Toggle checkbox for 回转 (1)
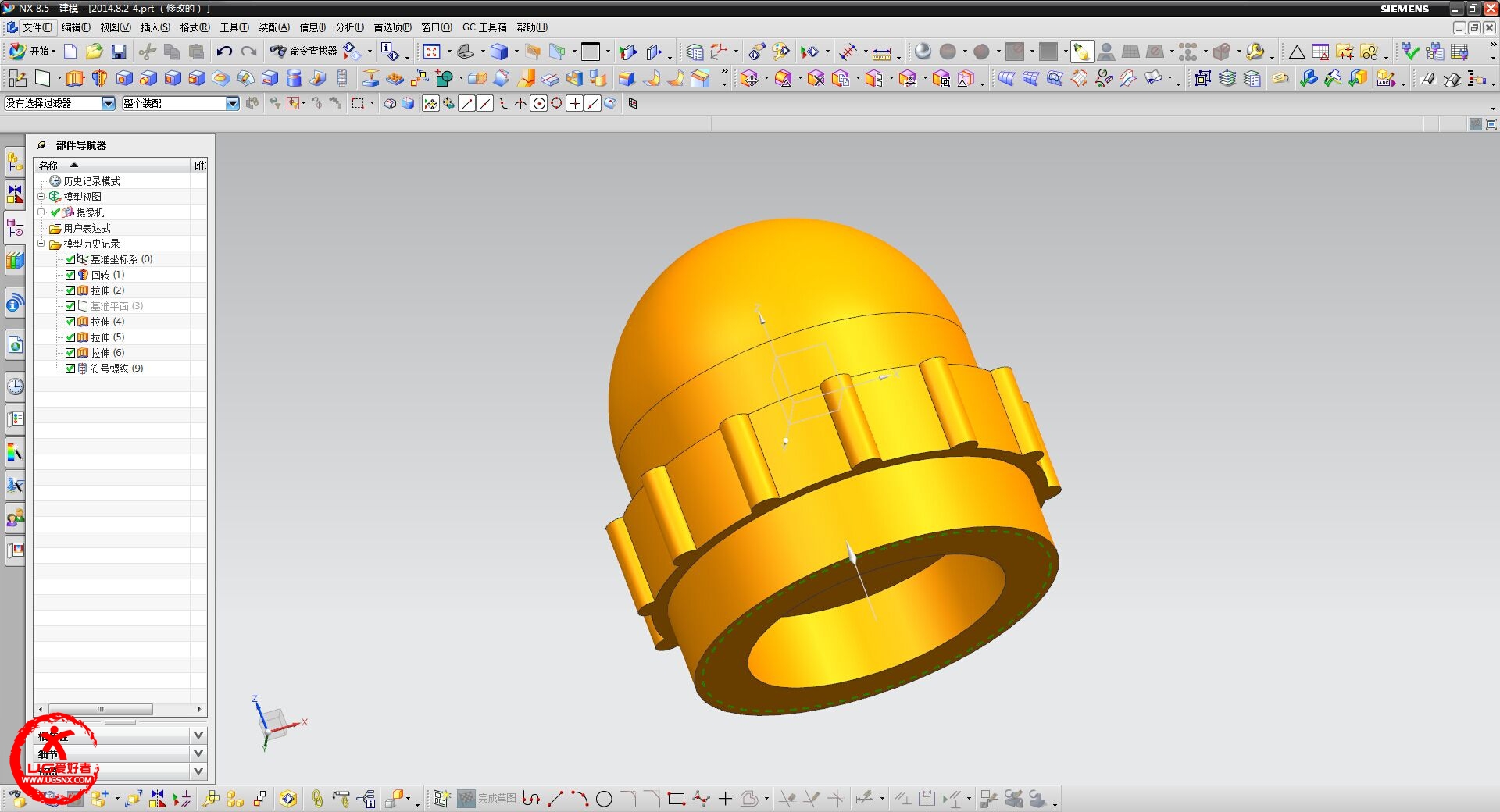 tap(70, 275)
